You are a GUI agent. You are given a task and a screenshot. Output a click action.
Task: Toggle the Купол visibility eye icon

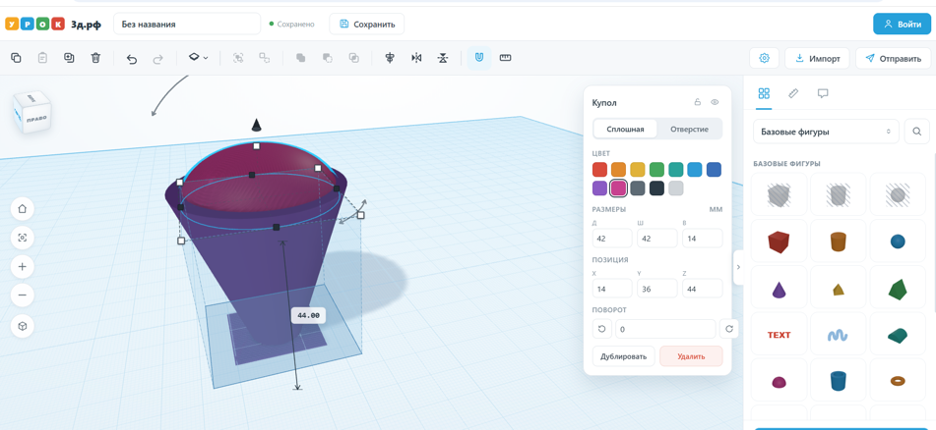click(x=715, y=102)
